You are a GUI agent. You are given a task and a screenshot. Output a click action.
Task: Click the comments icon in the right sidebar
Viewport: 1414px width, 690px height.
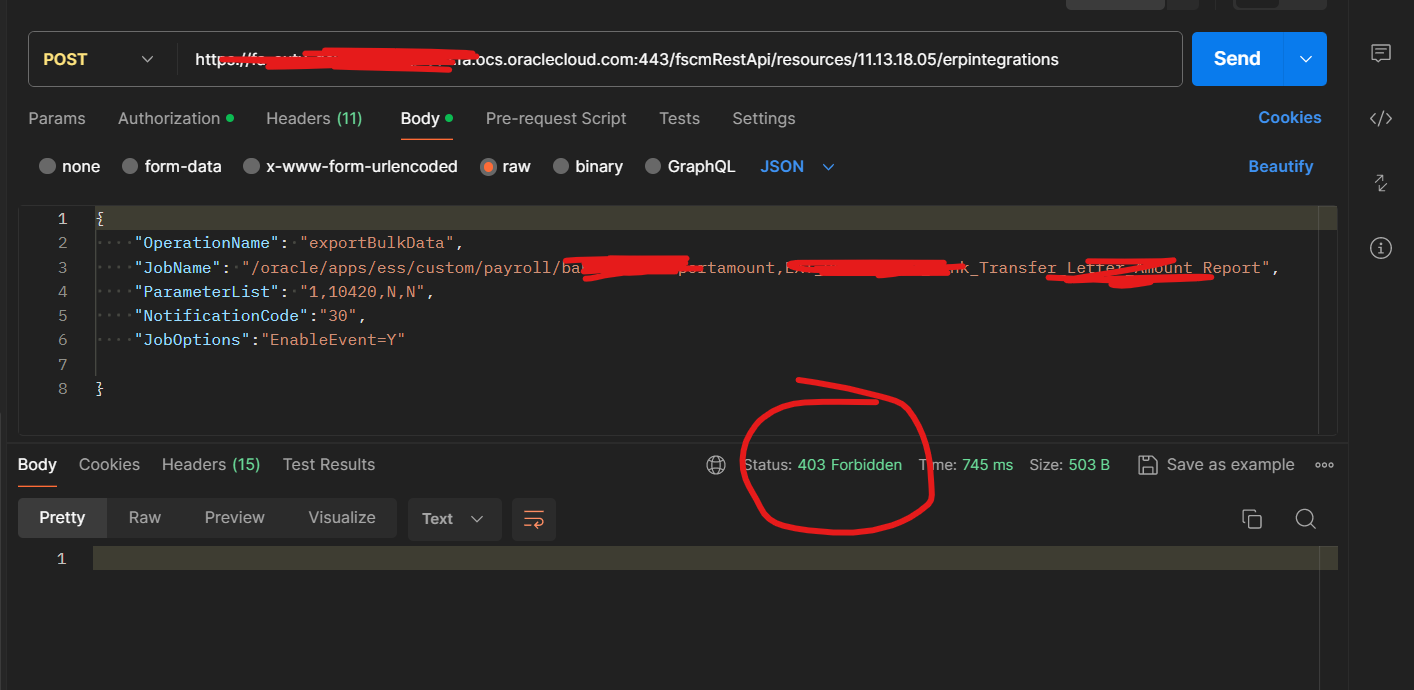pyautogui.click(x=1381, y=53)
